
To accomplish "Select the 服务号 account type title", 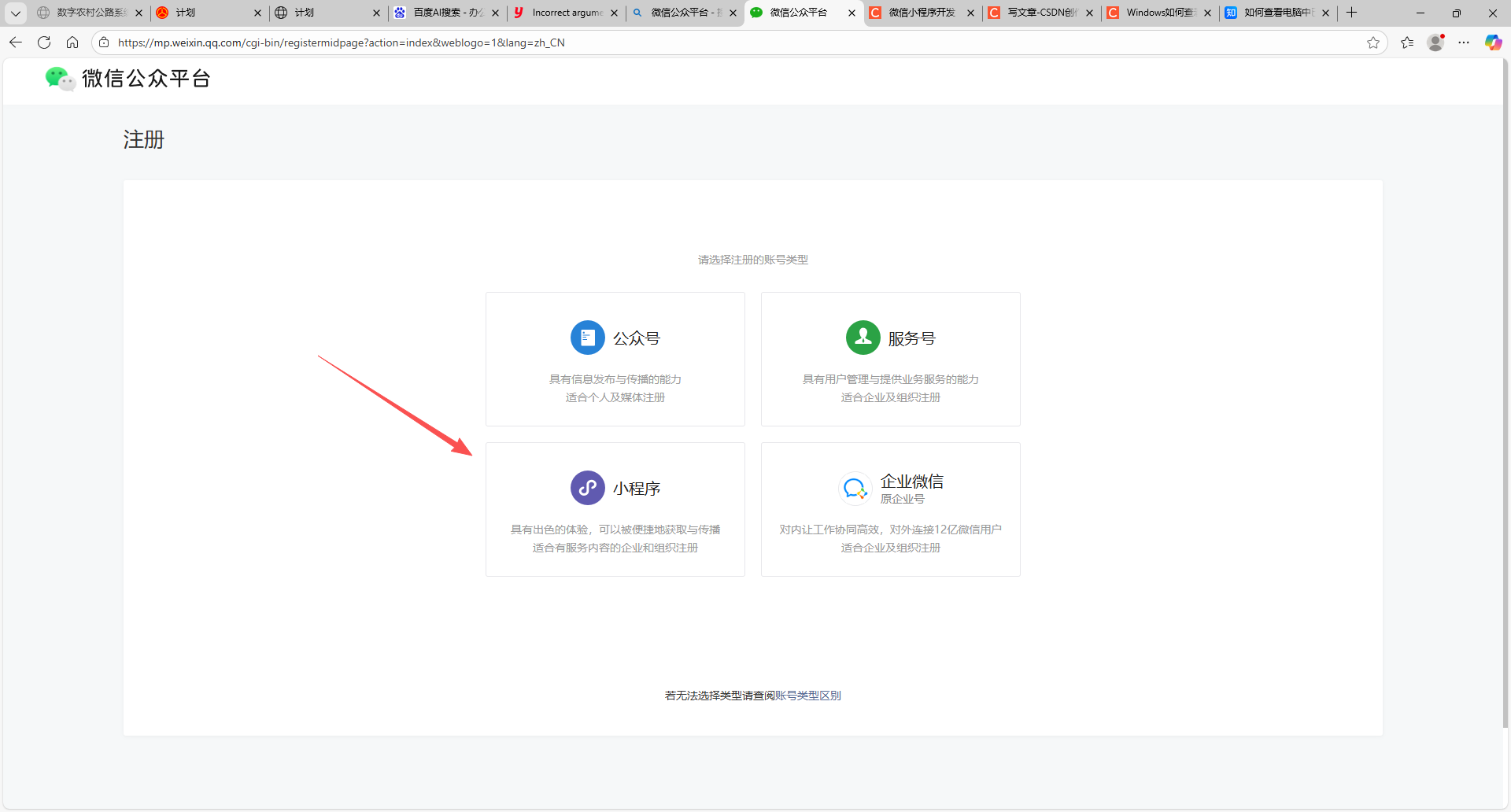I will [x=912, y=338].
